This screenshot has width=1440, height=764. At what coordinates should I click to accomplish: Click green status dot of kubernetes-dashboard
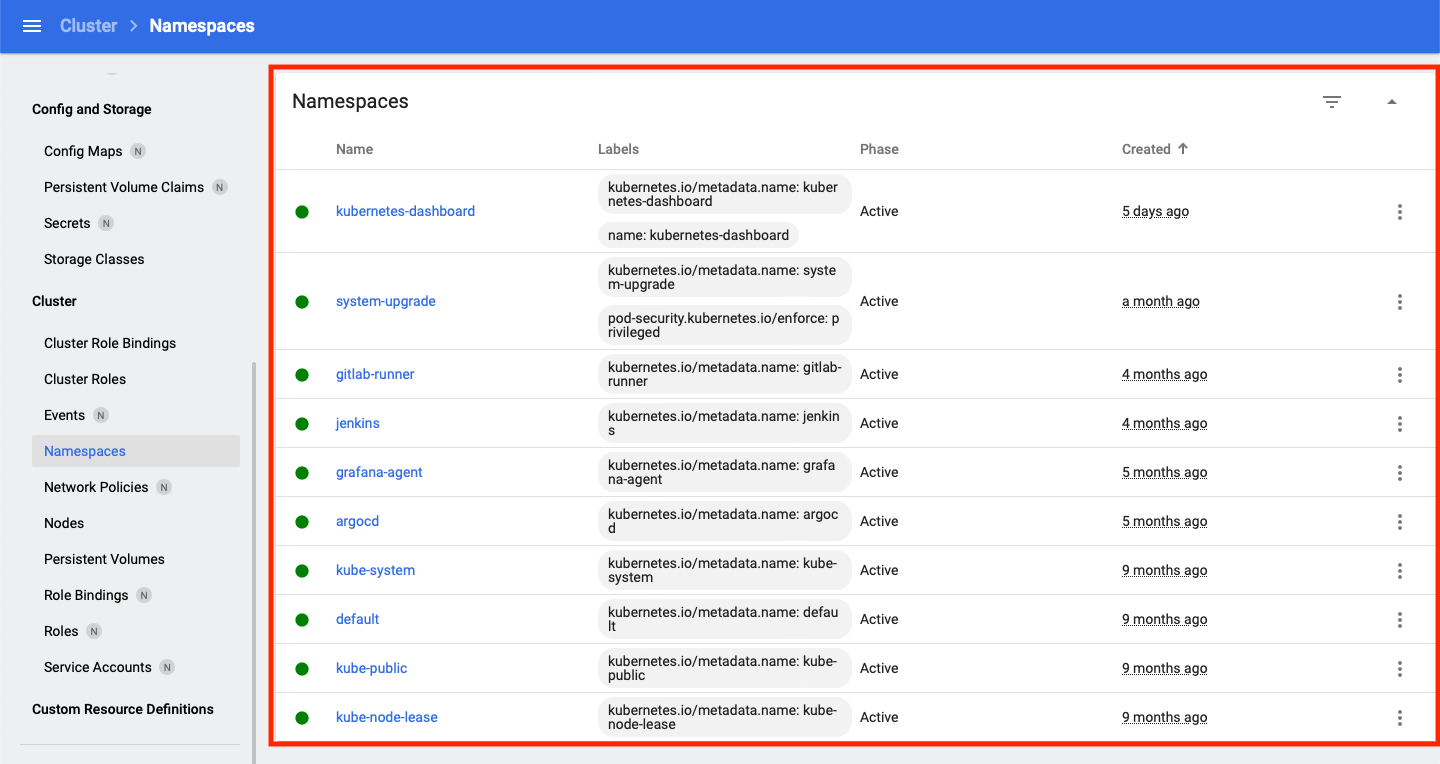point(302,212)
